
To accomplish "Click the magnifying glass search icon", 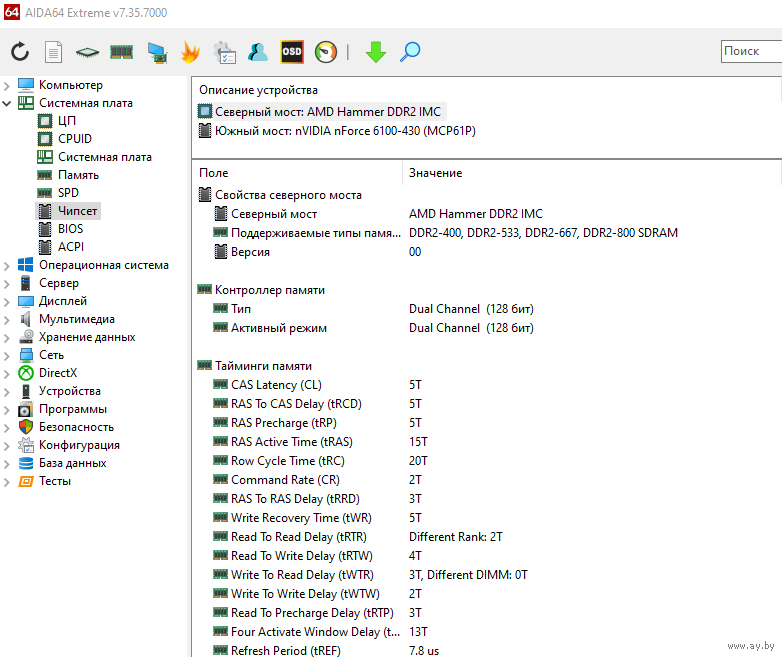I will 410,52.
